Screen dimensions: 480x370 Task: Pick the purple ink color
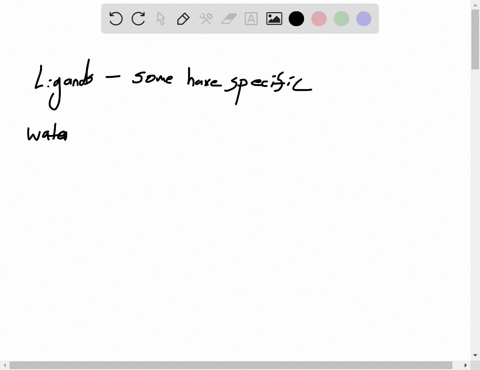(x=364, y=19)
